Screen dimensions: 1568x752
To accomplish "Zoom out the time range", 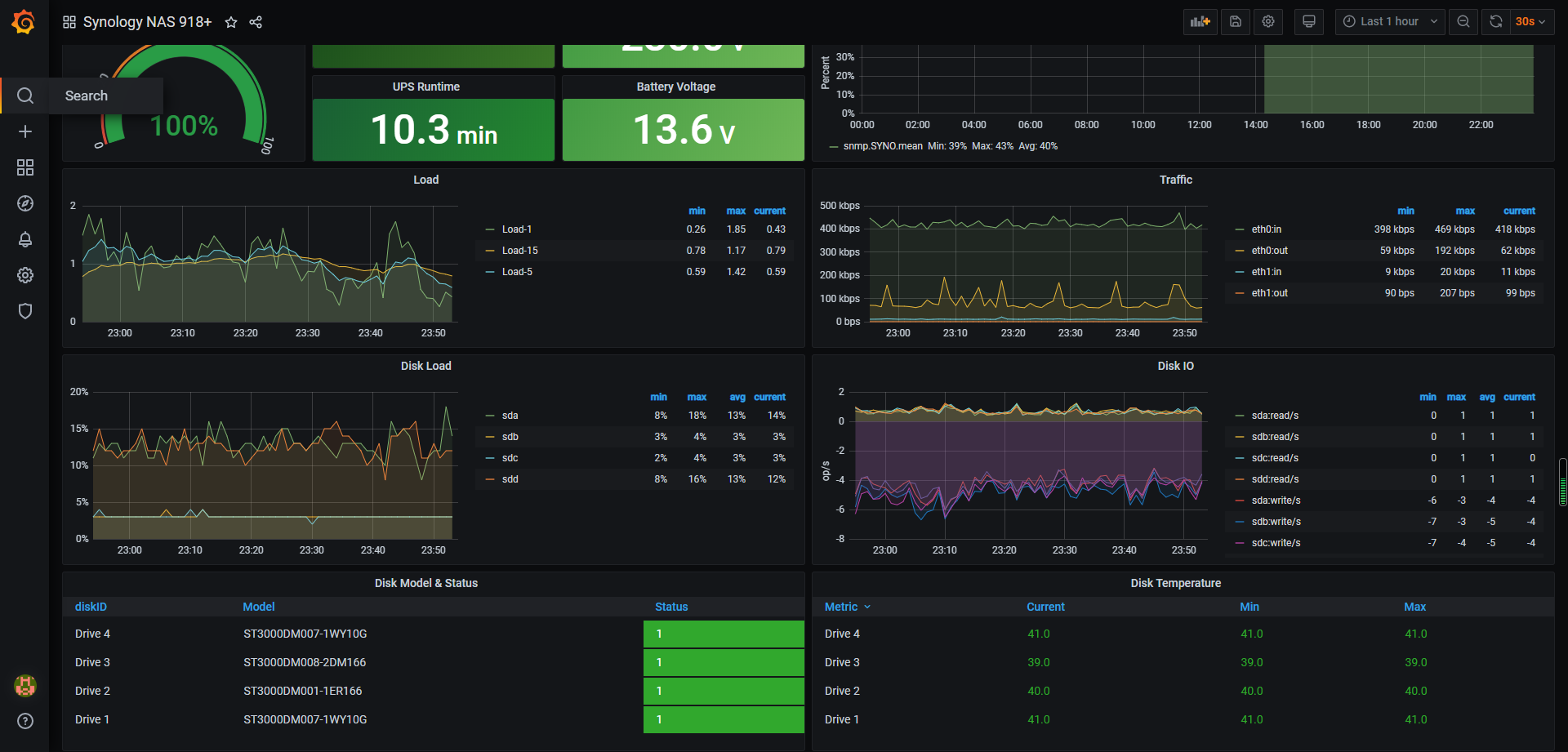I will tap(1463, 22).
